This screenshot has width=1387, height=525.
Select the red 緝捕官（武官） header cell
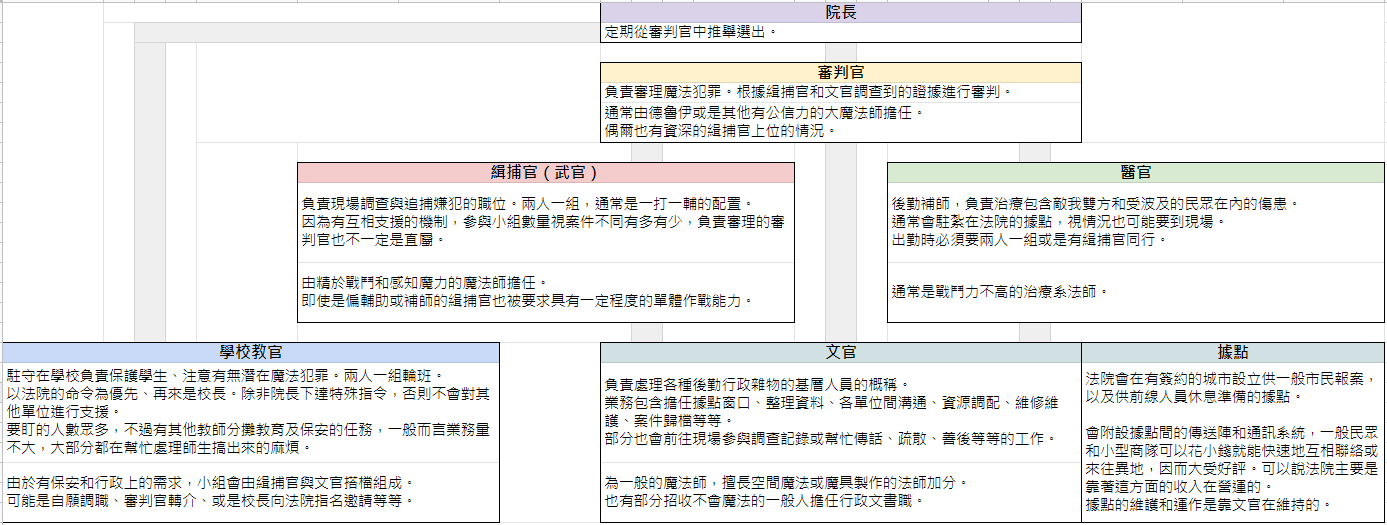546,172
